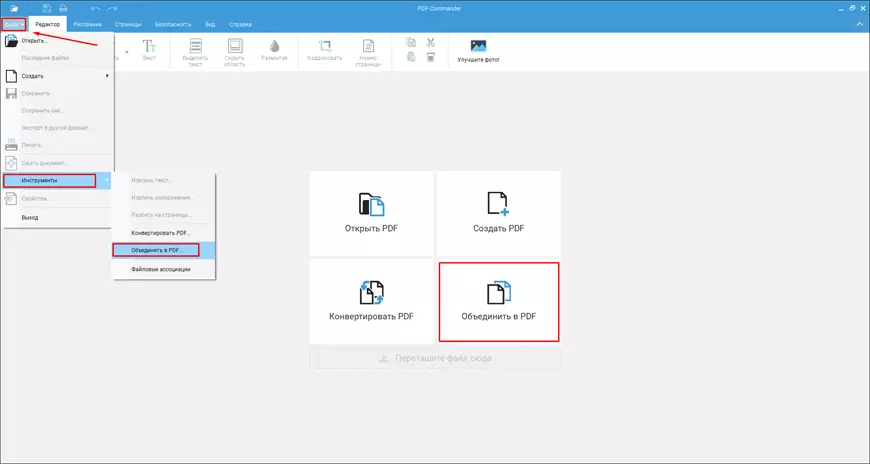Open the Улучшите фото! promo tool
The image size is (870, 464).
click(x=478, y=51)
